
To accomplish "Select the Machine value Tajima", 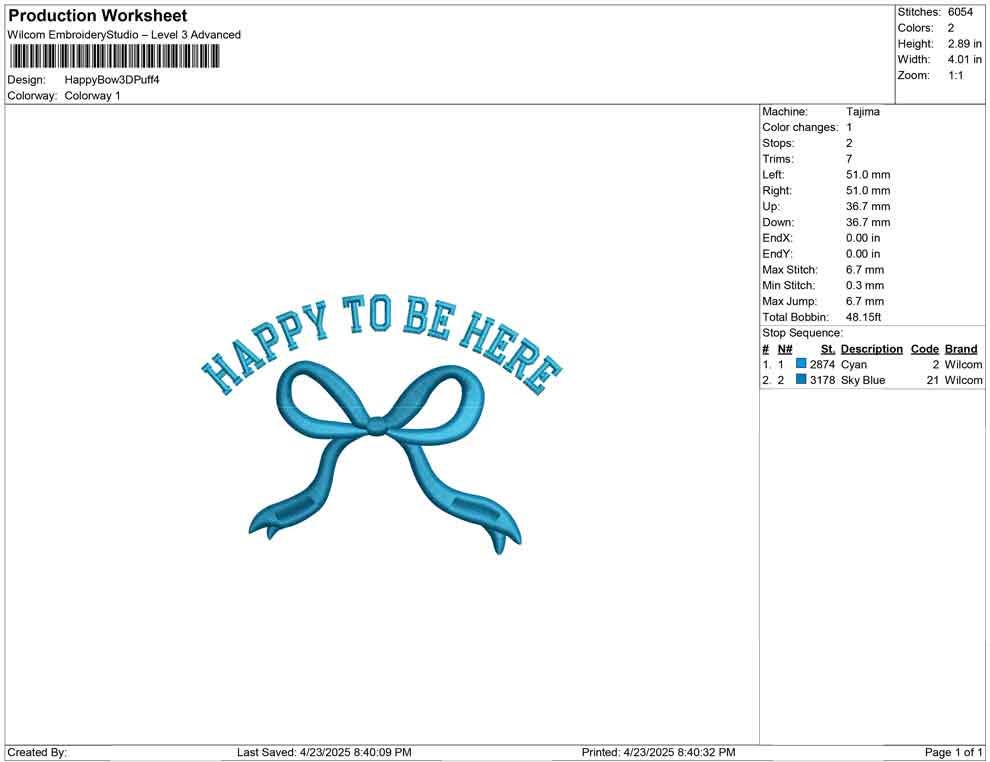I will [863, 112].
